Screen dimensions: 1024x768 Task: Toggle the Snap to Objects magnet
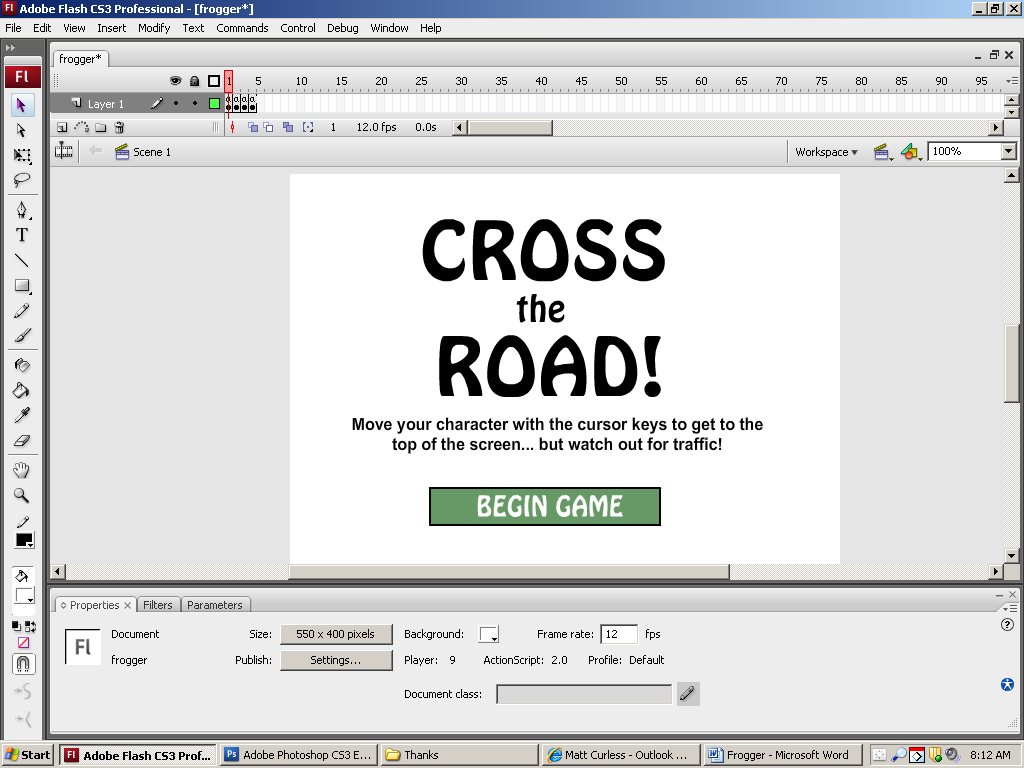tap(23, 664)
